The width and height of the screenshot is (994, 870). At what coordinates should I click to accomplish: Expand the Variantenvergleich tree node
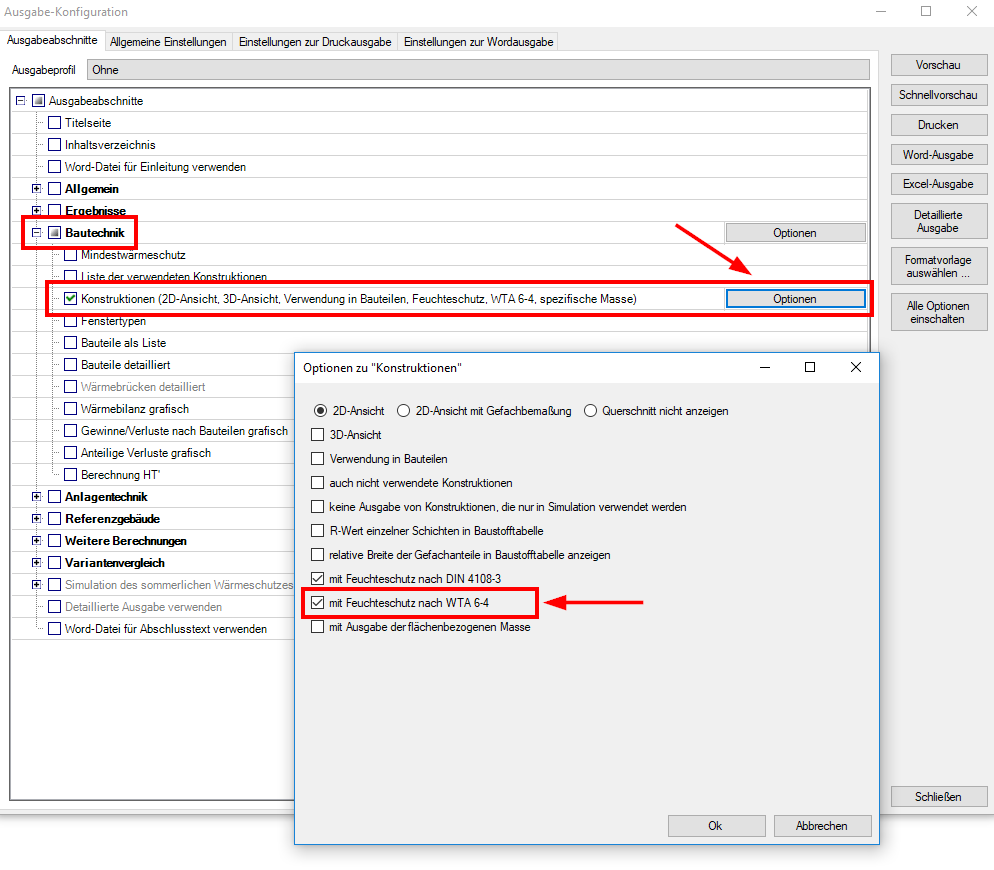38,563
